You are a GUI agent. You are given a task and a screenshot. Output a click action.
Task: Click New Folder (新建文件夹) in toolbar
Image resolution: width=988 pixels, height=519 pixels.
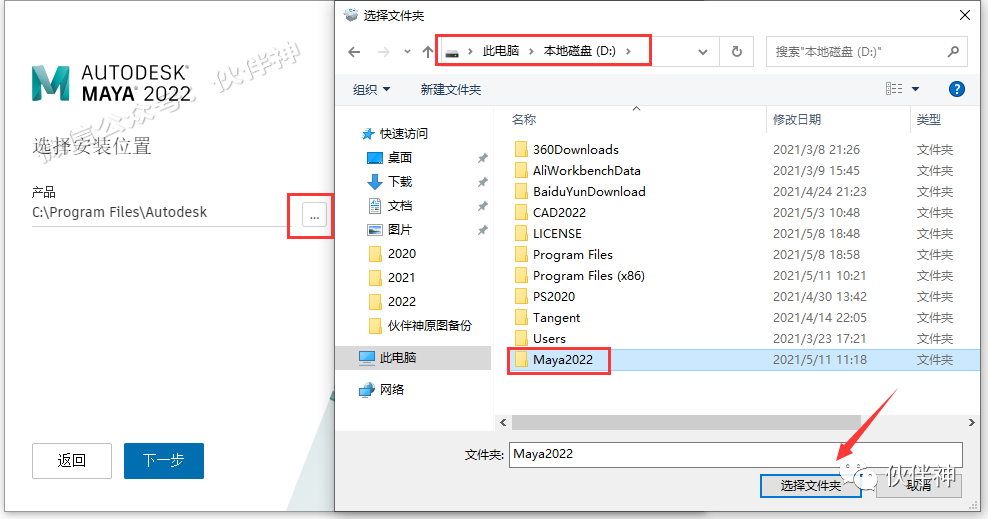point(451,89)
